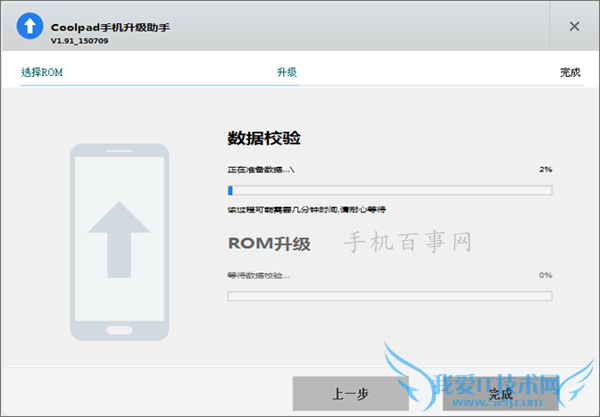600x417 pixels.
Task: Click the 请耐心等待 notice line
Action: [307, 210]
